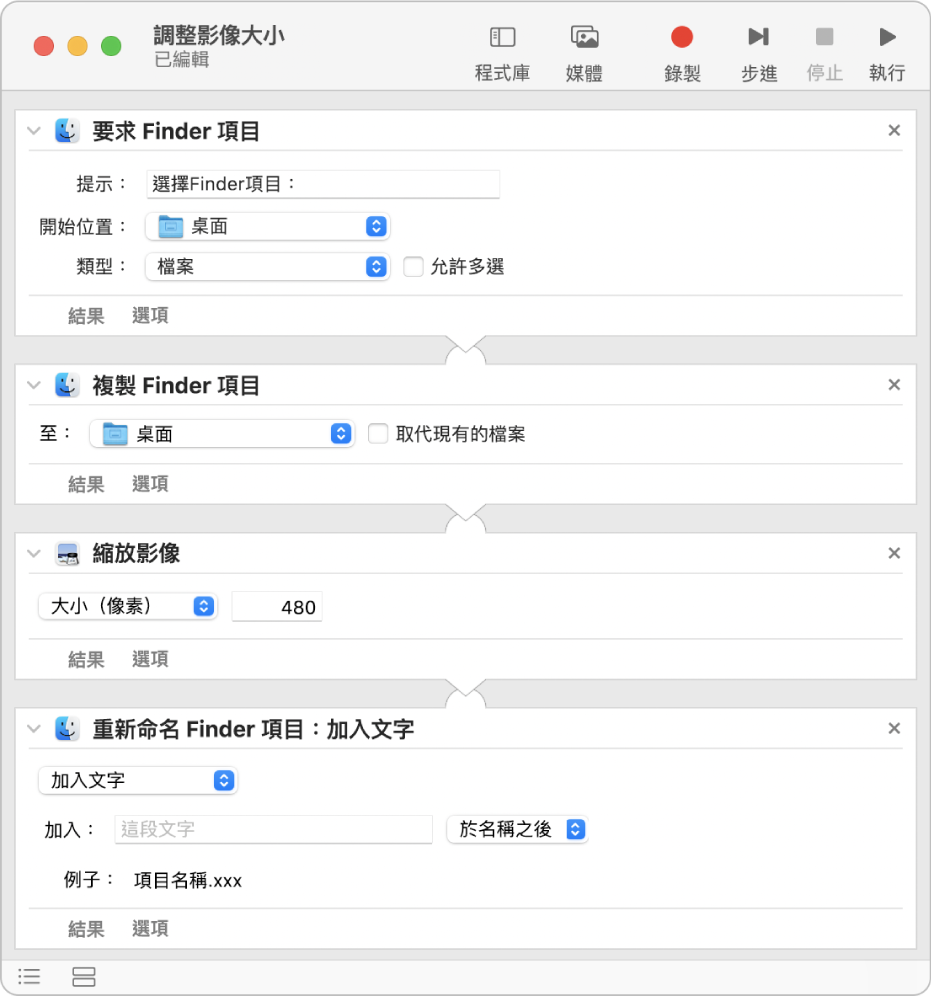Check 取代現有的檔案 option

click(x=378, y=434)
